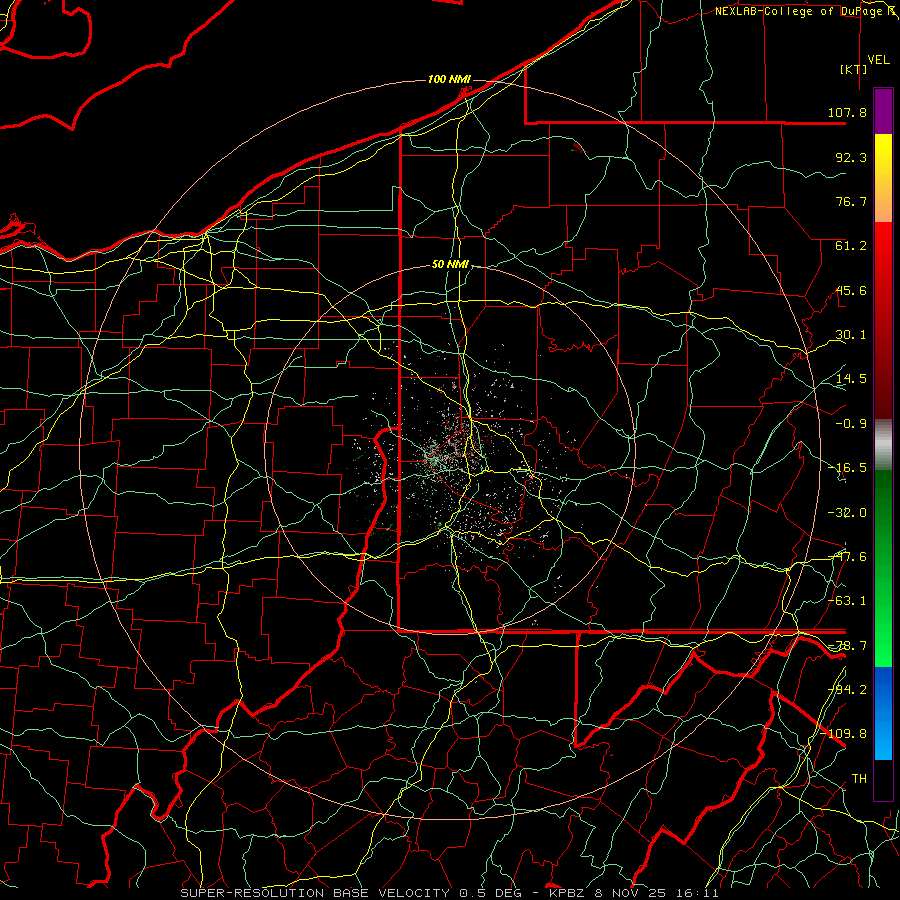Screen dimensions: 900x900
Task: Click the blue segment of the velocity color bar
Action: point(883,713)
